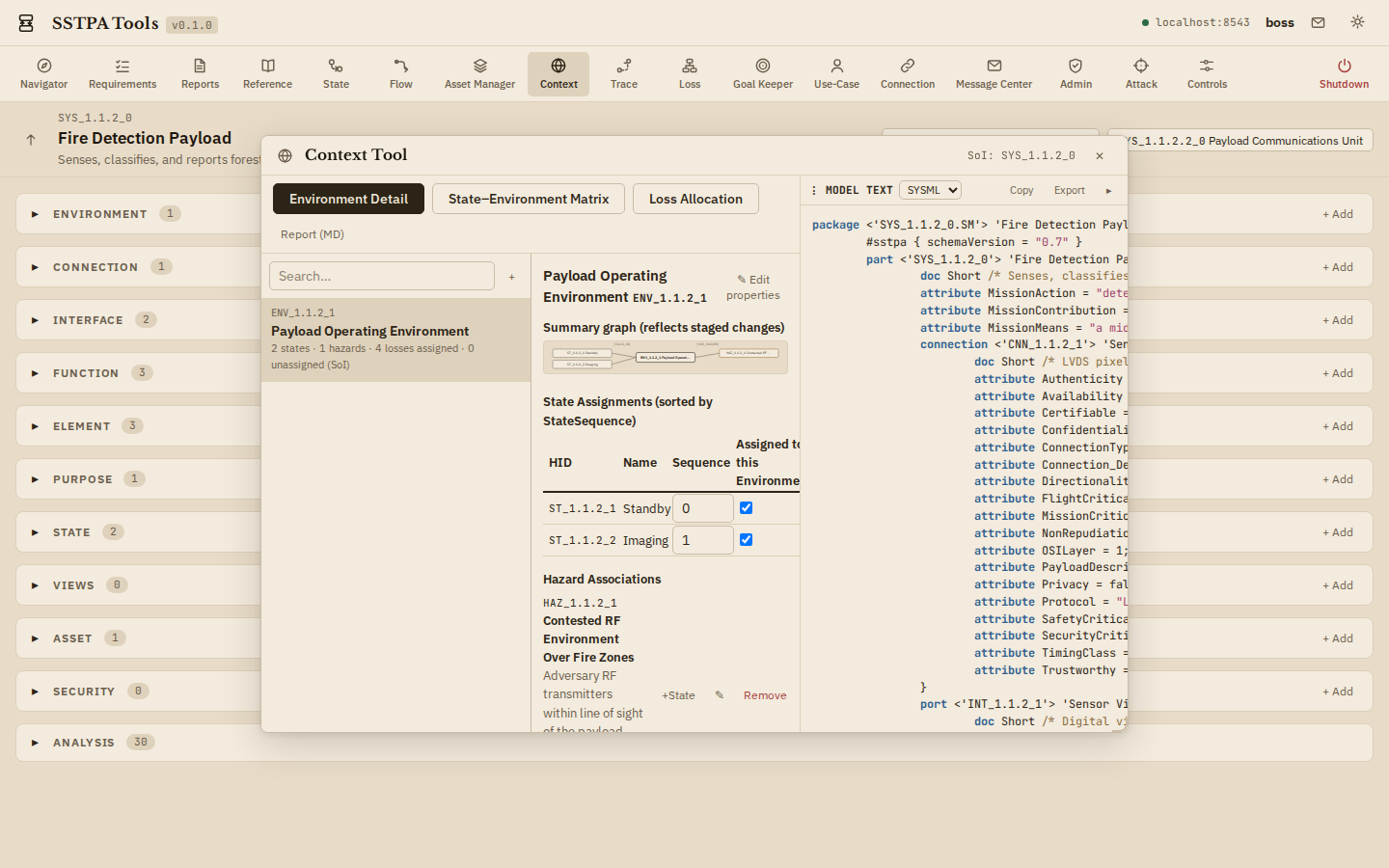Open the Admin tool
Screen dimensions: 1389x868
1076,74
